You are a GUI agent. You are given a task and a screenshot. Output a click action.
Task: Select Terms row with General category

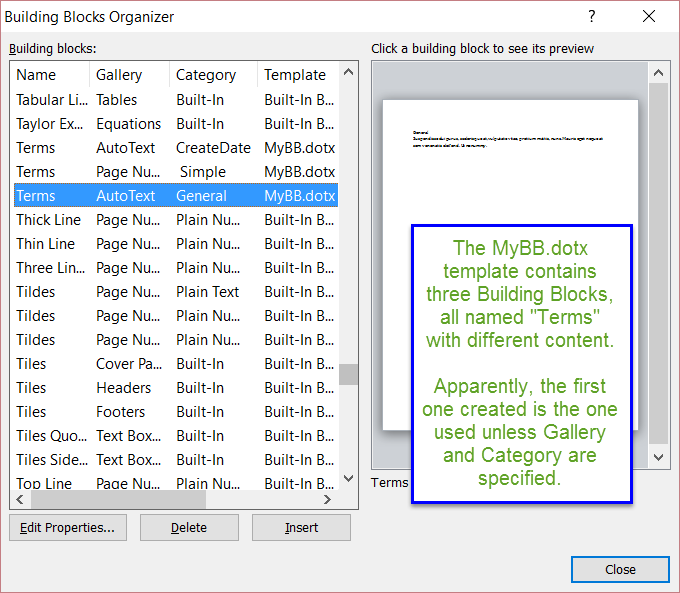176,196
